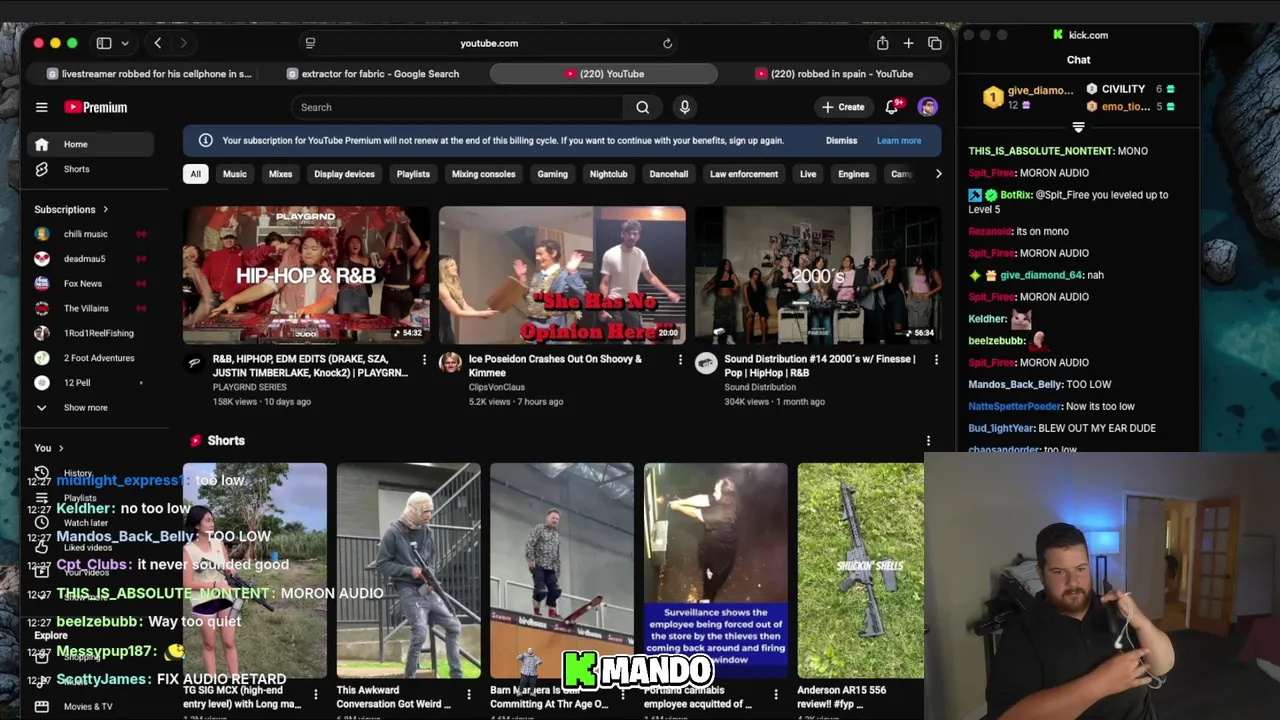Open Movies & TV in sidebar

[x=88, y=706]
